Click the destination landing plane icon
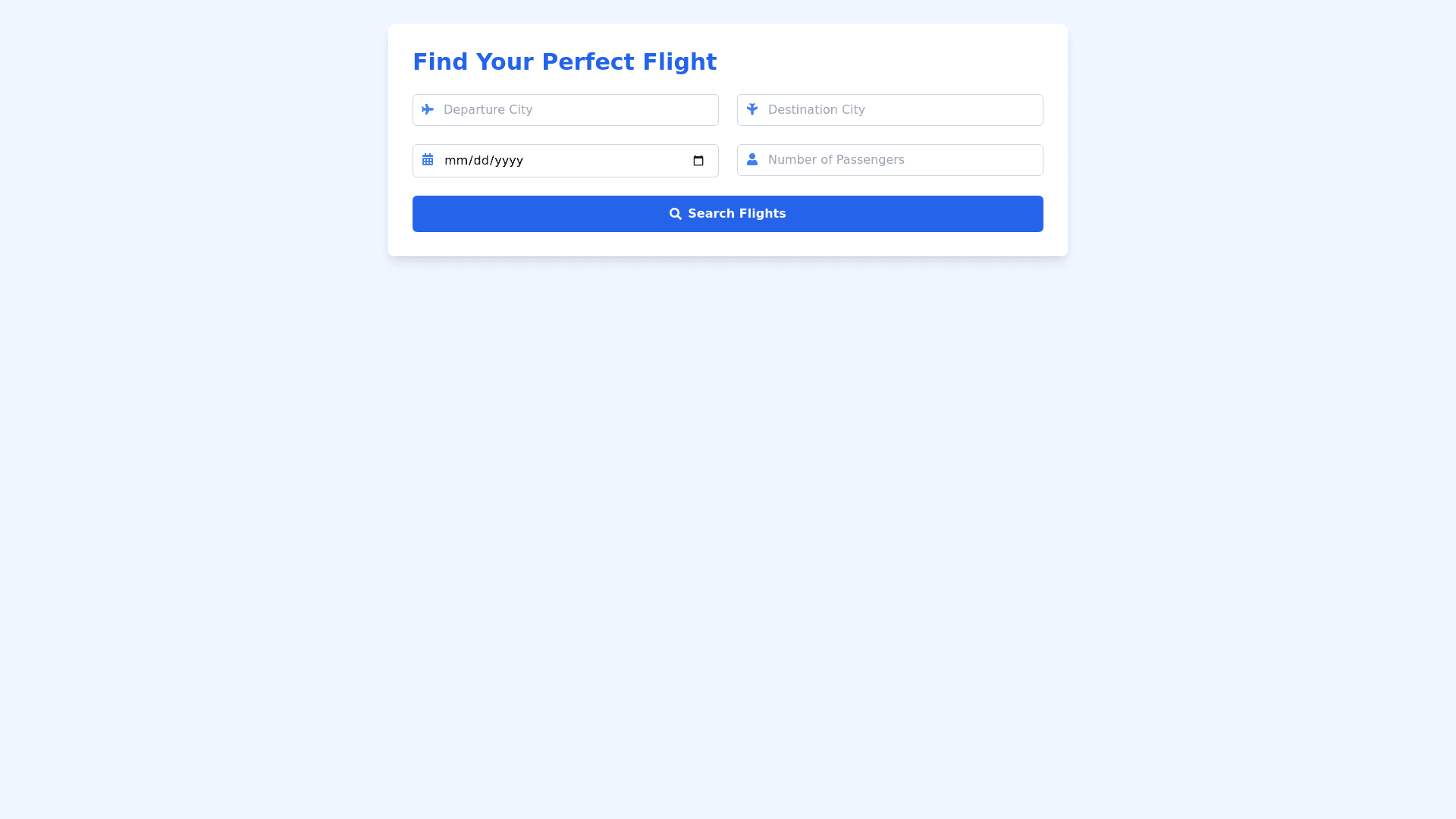 click(x=752, y=109)
